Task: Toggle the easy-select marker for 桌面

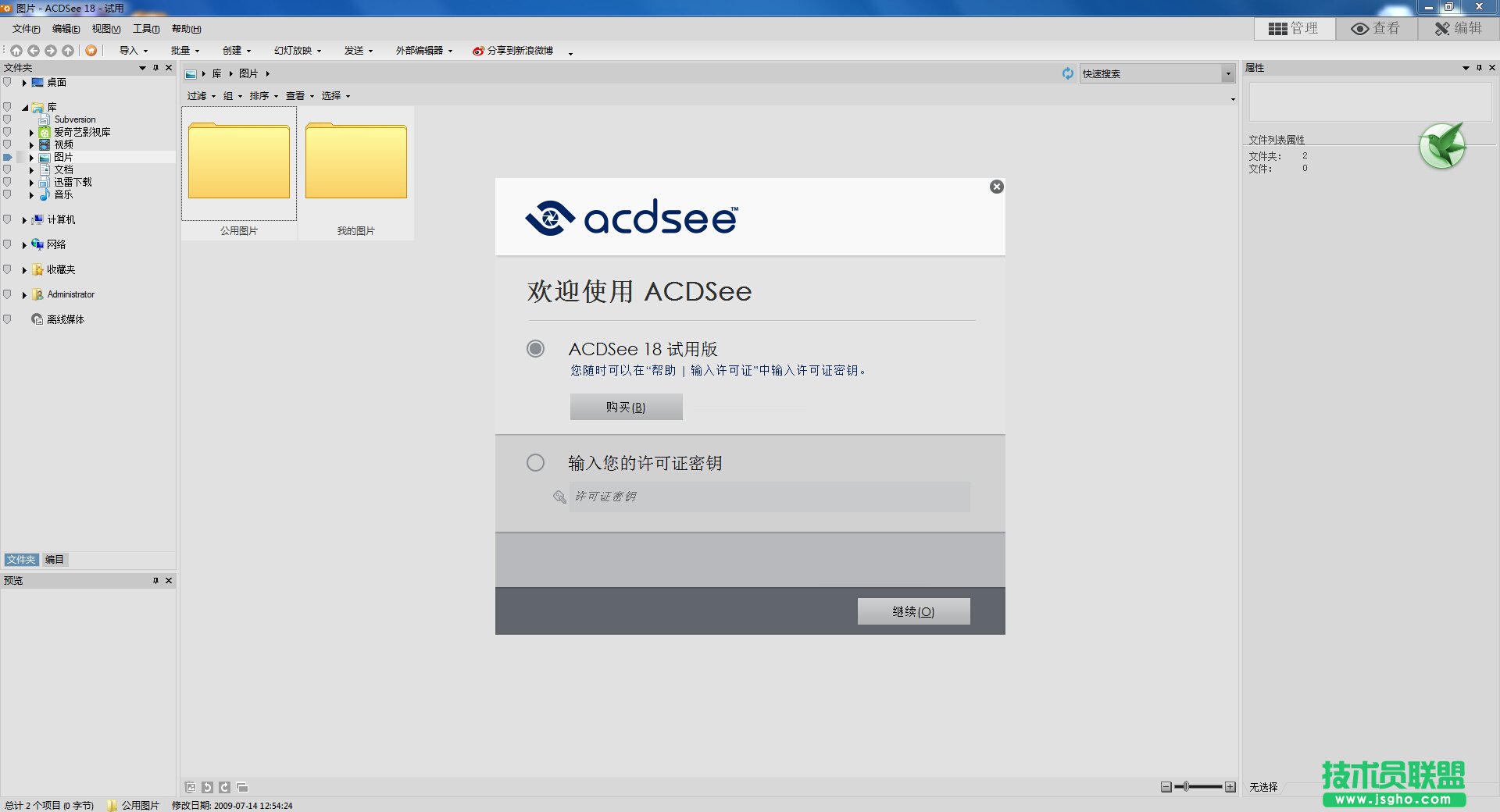Action: click(x=7, y=82)
